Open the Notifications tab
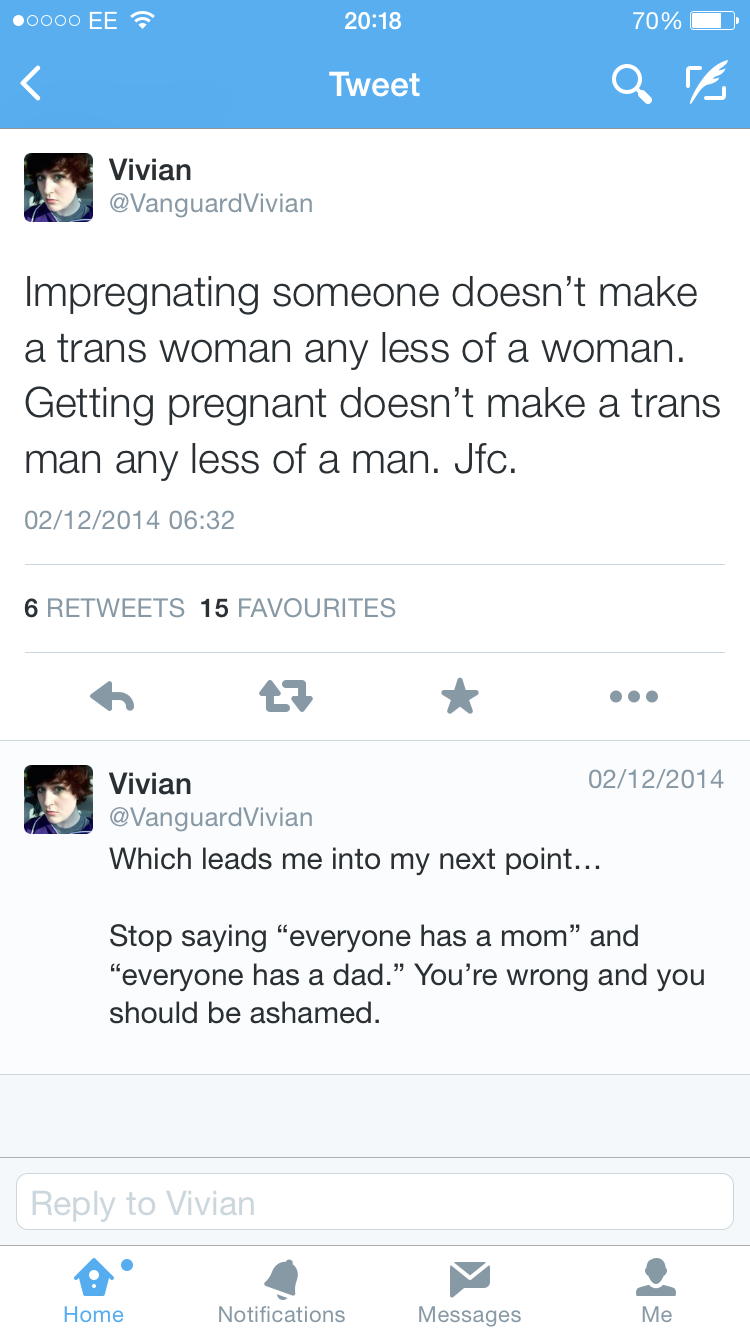Viewport: 750px width, 1334px height. (x=281, y=1291)
